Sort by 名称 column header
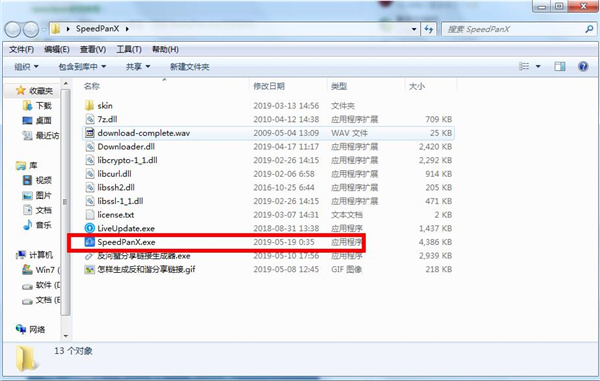The image size is (600, 381). [92, 86]
